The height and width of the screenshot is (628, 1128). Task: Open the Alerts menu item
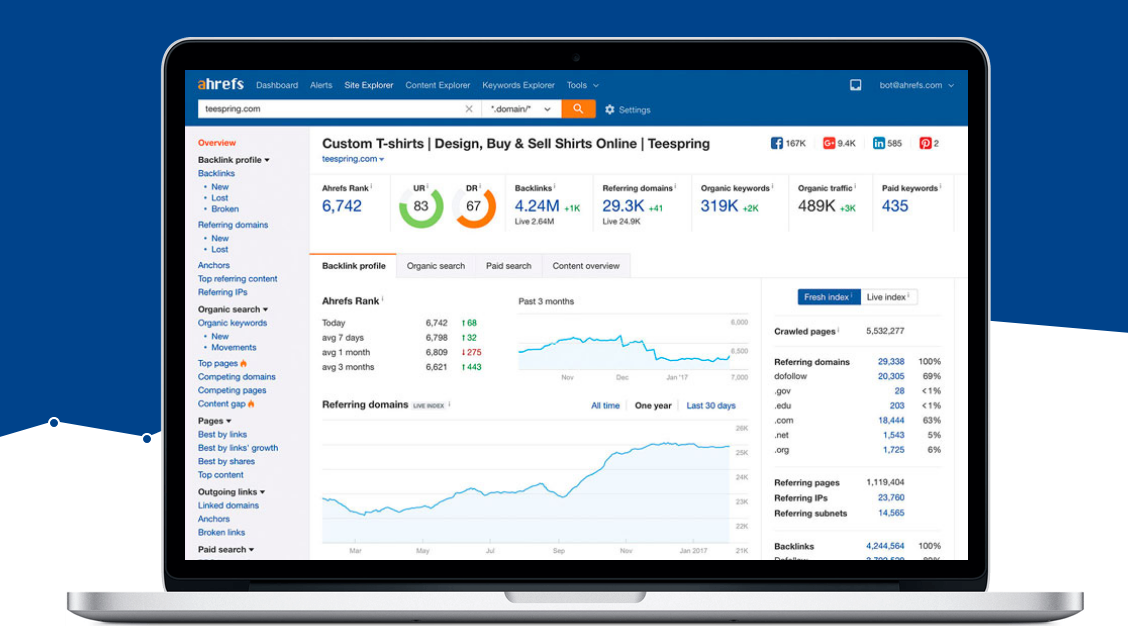coord(321,85)
